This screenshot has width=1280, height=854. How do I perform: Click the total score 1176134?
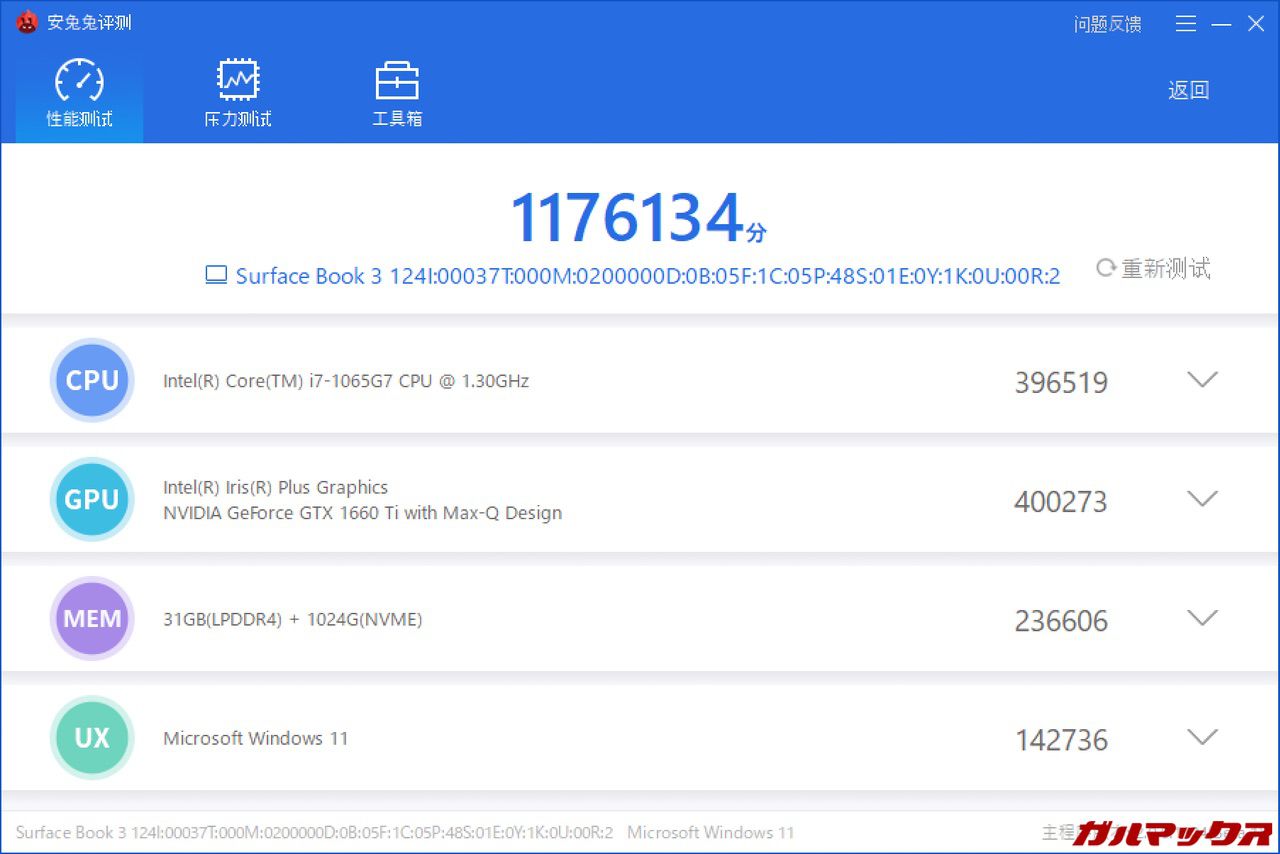pyautogui.click(x=627, y=218)
